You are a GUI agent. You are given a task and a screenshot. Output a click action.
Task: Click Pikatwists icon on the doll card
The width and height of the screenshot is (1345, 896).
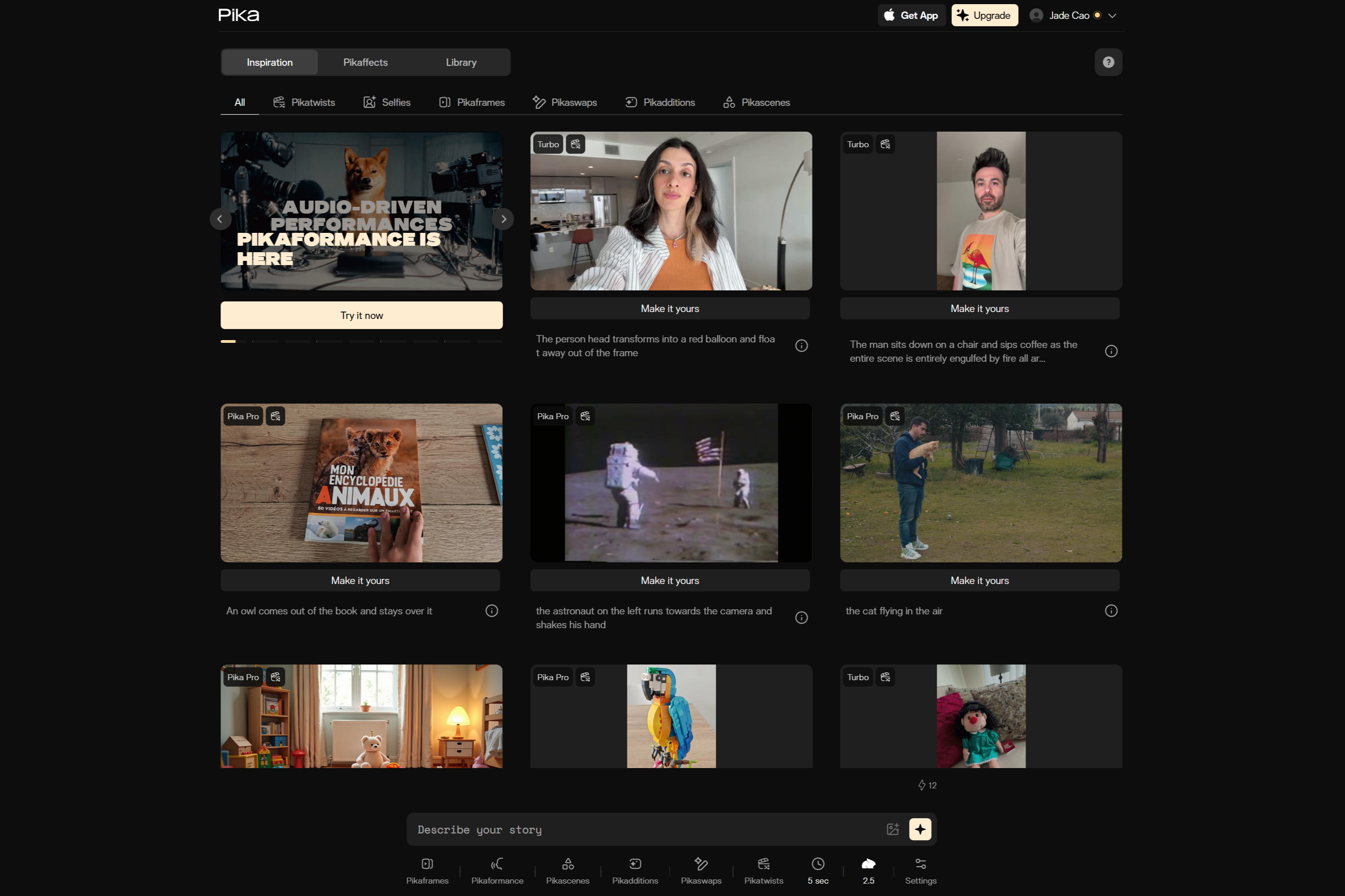(886, 677)
